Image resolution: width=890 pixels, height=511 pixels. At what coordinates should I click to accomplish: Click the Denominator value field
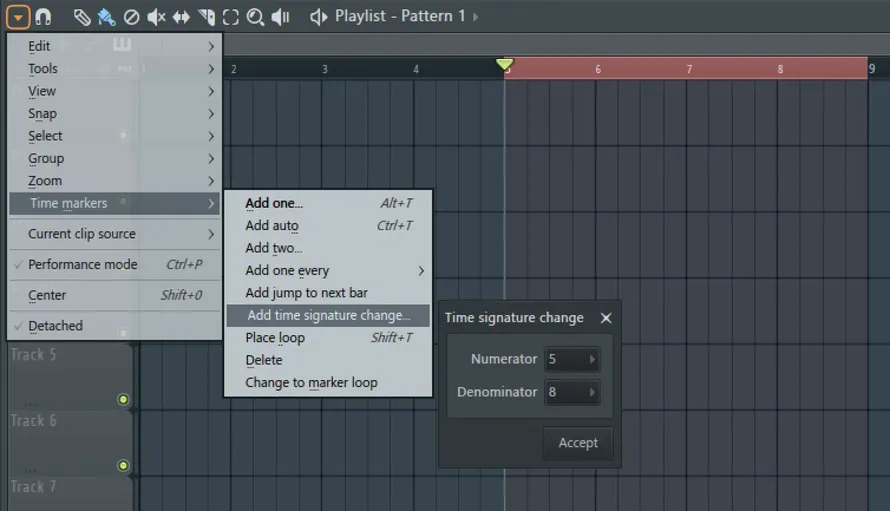(x=572, y=392)
